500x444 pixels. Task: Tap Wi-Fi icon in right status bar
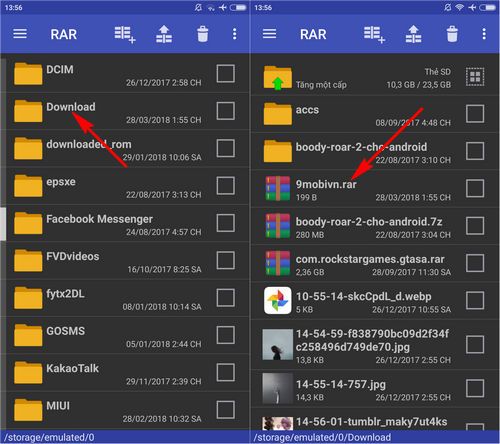(460, 7)
